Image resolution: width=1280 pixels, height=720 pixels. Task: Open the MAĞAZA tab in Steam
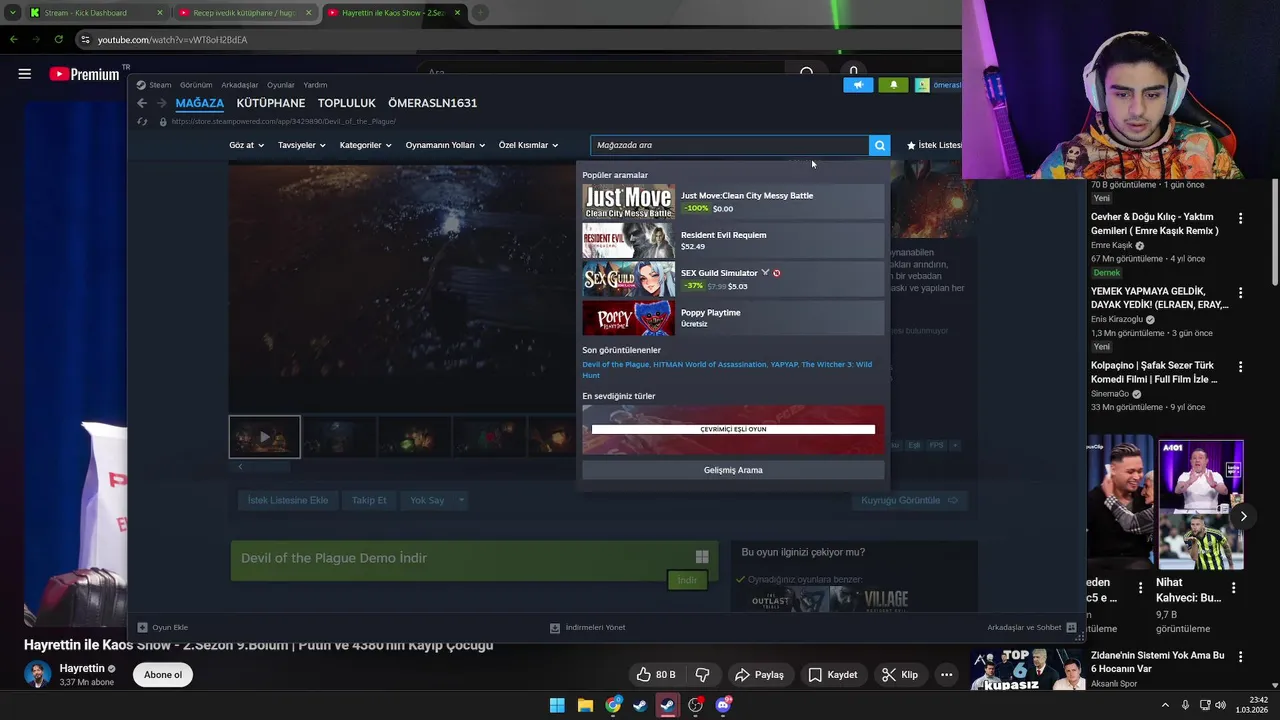point(200,103)
